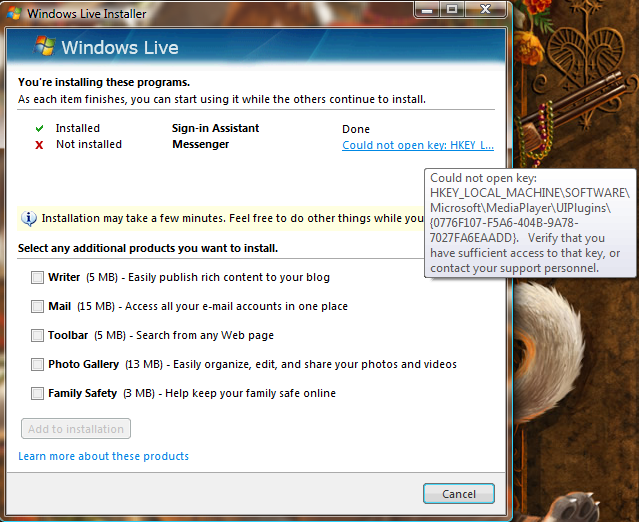
Task: Click the 'Windows Live Installer' title bar text
Action: click(x=87, y=14)
